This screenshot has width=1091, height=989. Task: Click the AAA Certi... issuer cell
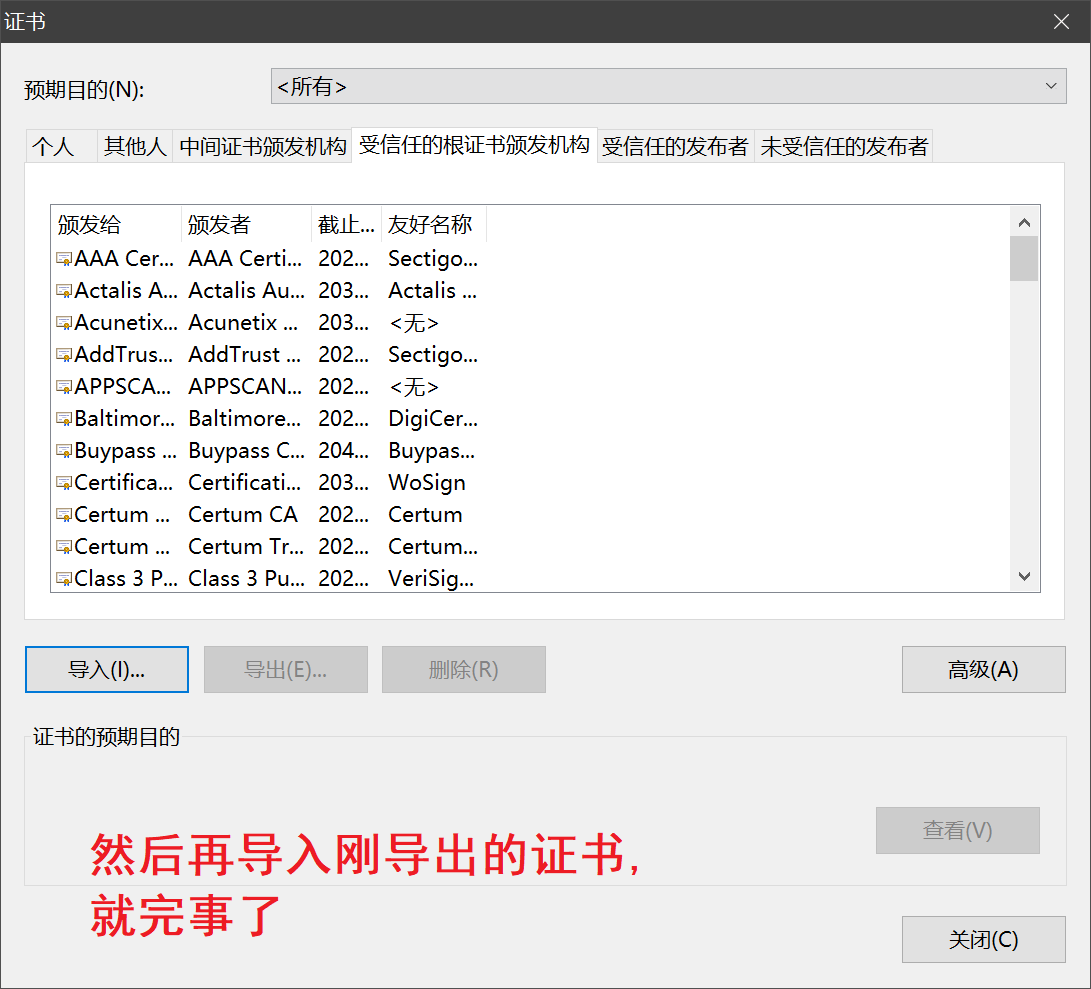pos(245,259)
